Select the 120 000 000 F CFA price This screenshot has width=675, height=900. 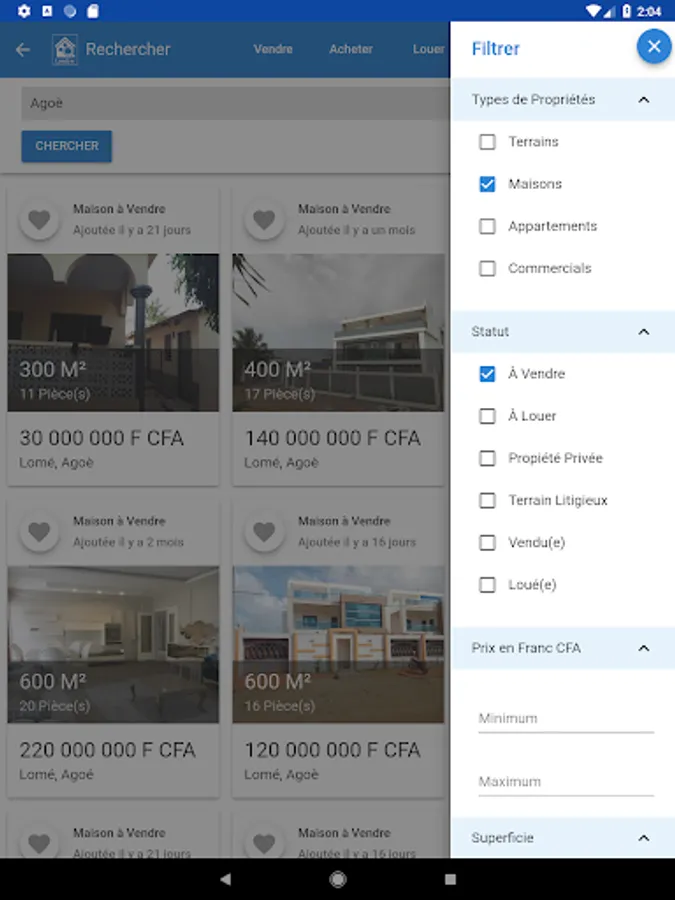pos(332,750)
